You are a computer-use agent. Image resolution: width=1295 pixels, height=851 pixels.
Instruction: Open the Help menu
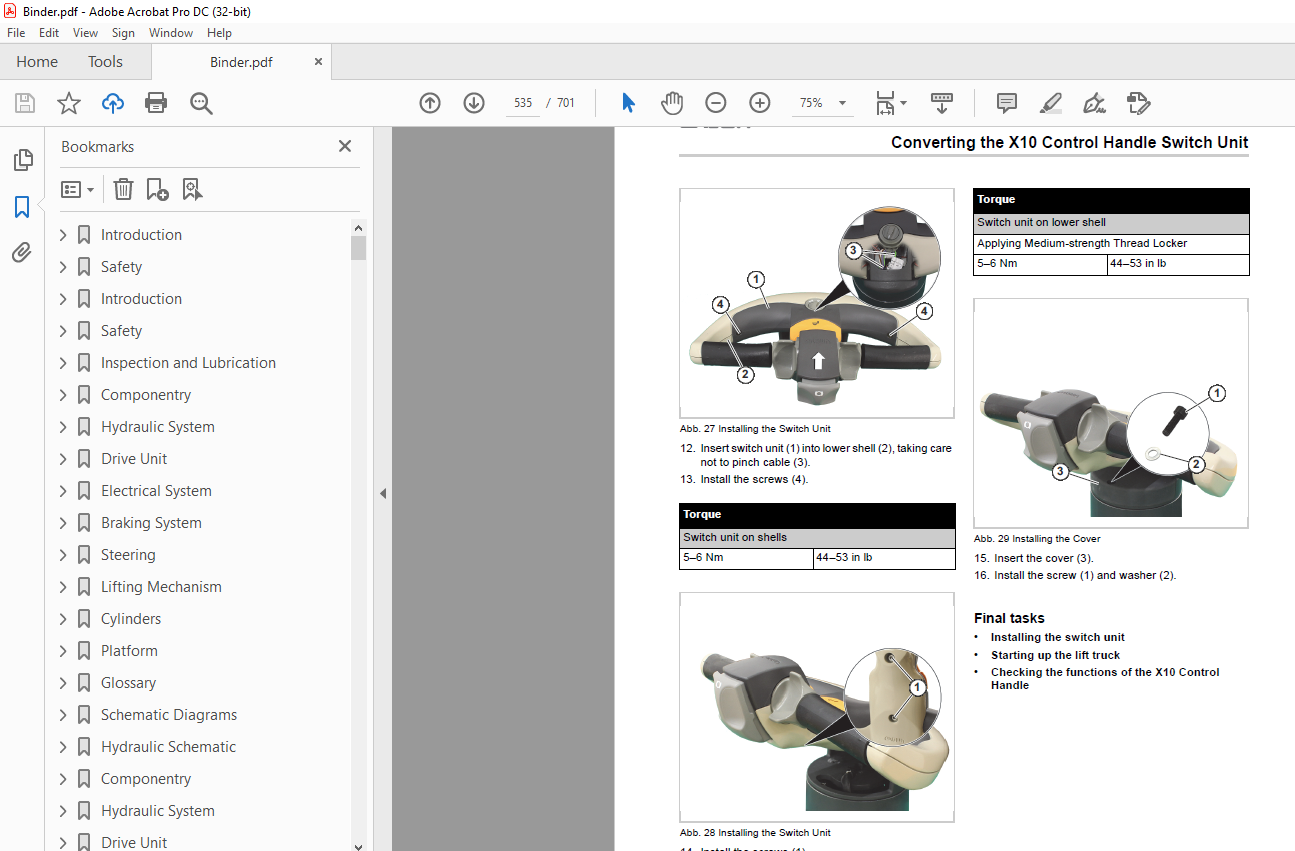tap(219, 33)
